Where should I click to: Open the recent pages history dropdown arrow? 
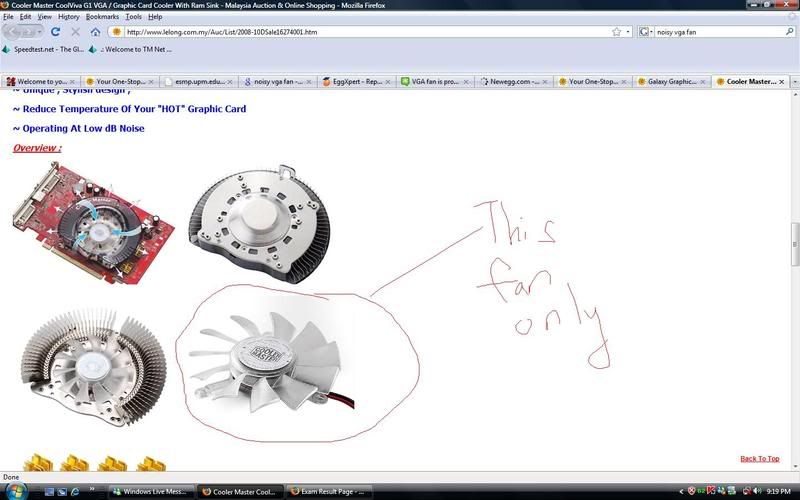click(x=40, y=32)
